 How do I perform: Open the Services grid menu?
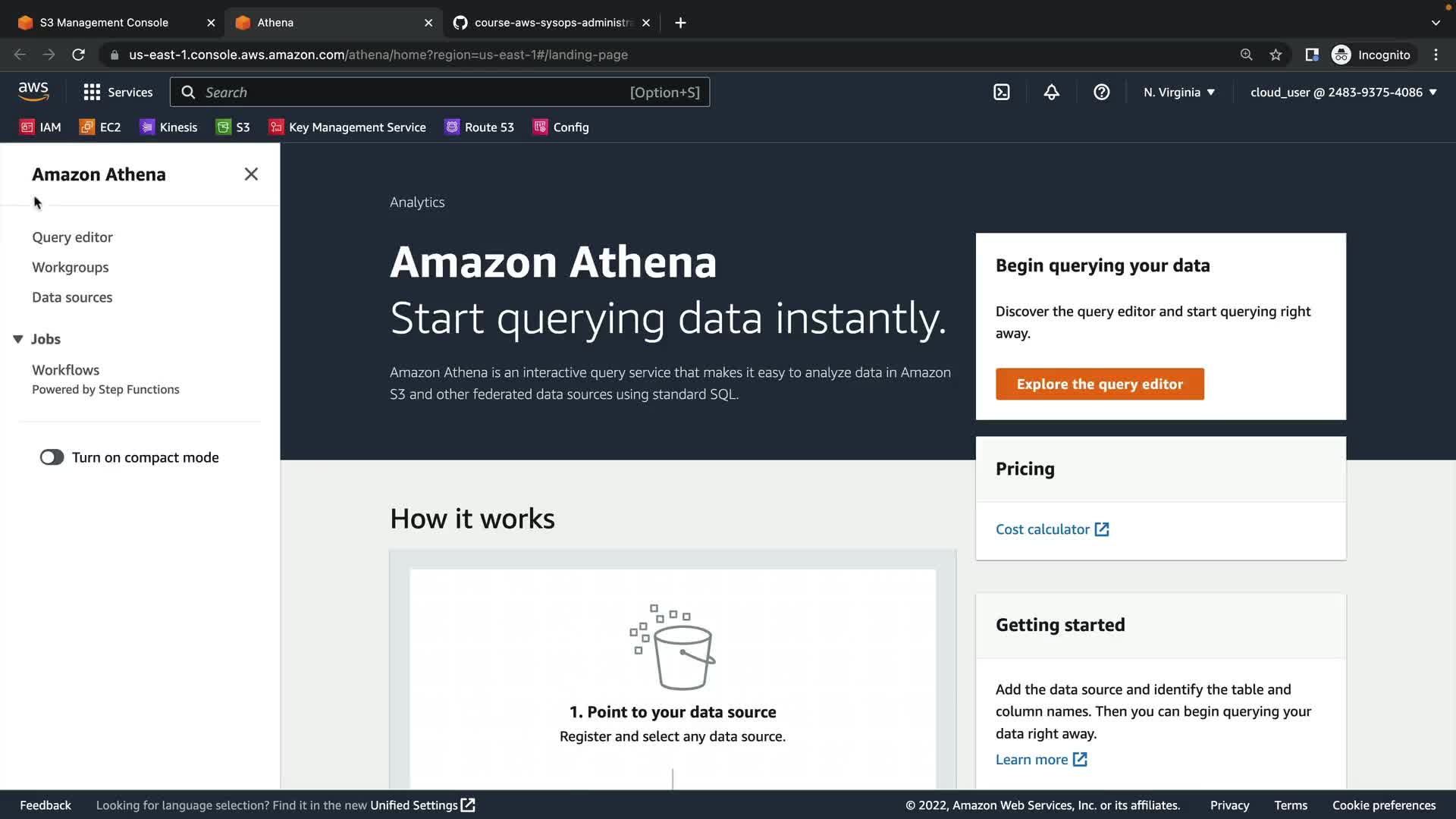pos(118,93)
